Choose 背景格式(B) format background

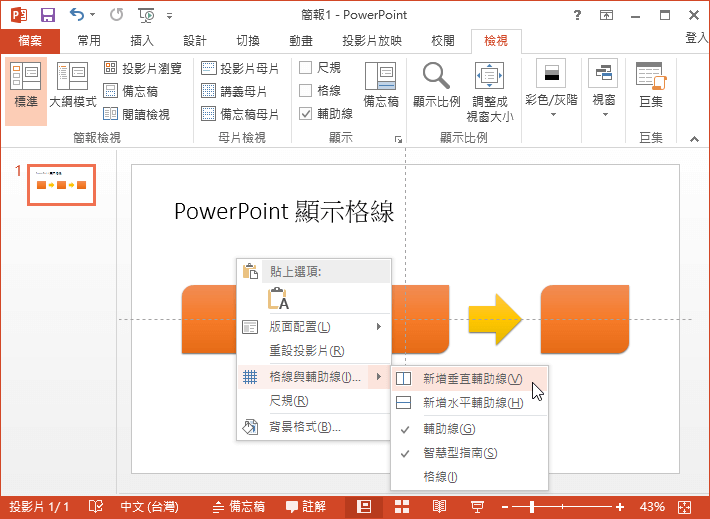314,427
